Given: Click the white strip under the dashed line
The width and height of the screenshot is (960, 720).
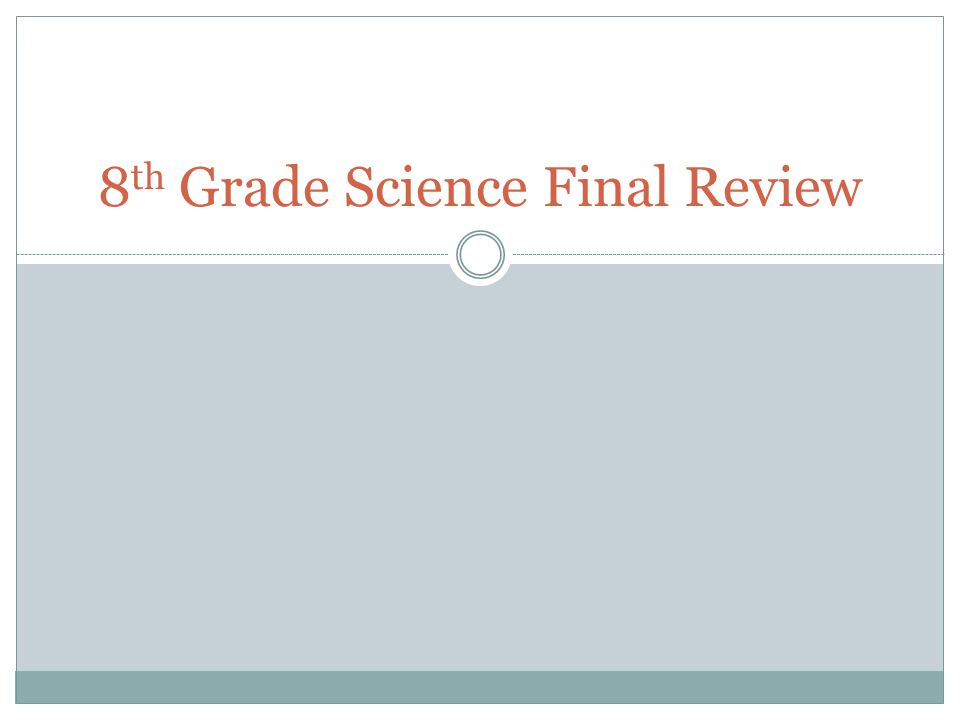Looking at the screenshot, I should tap(233, 260).
